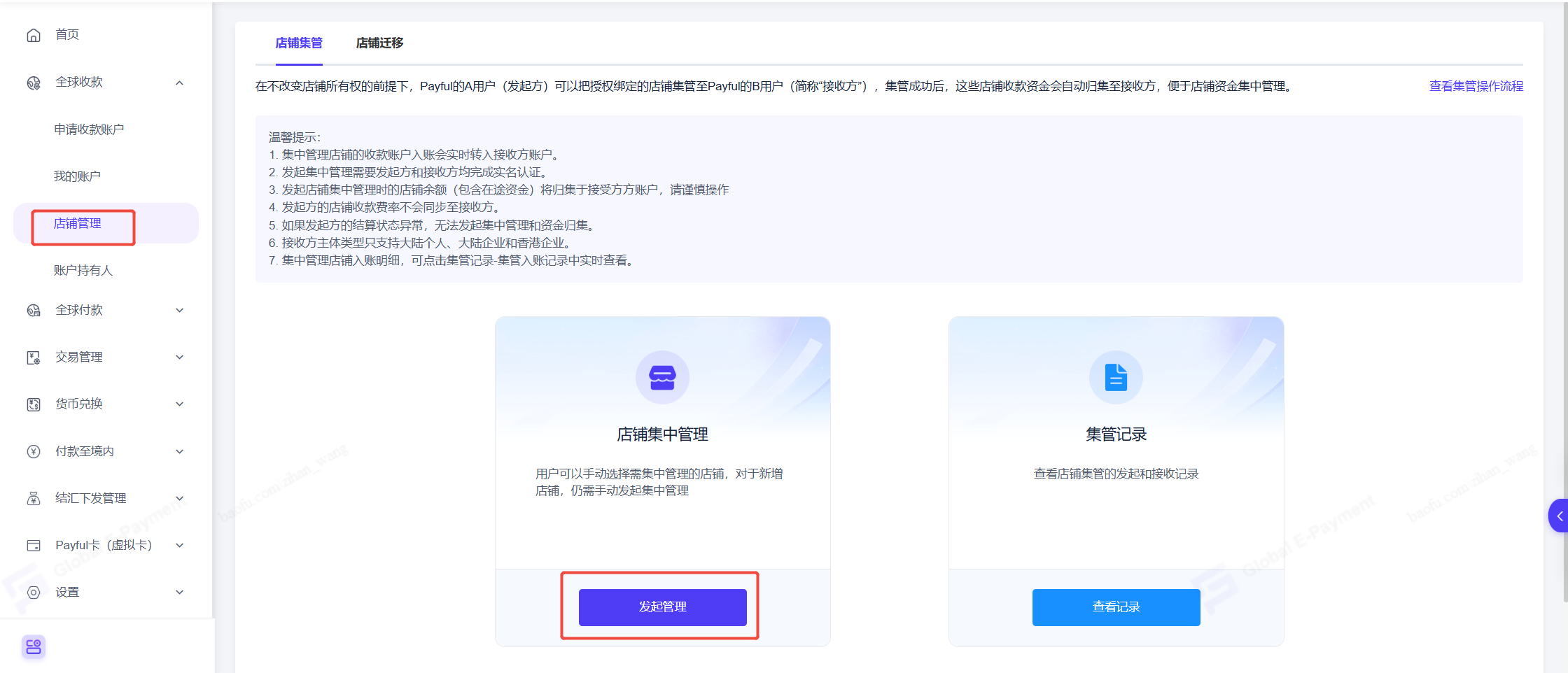Screen dimensions: 1568x673
Task: Click the 全球付款 globe icon
Action: [x=34, y=311]
